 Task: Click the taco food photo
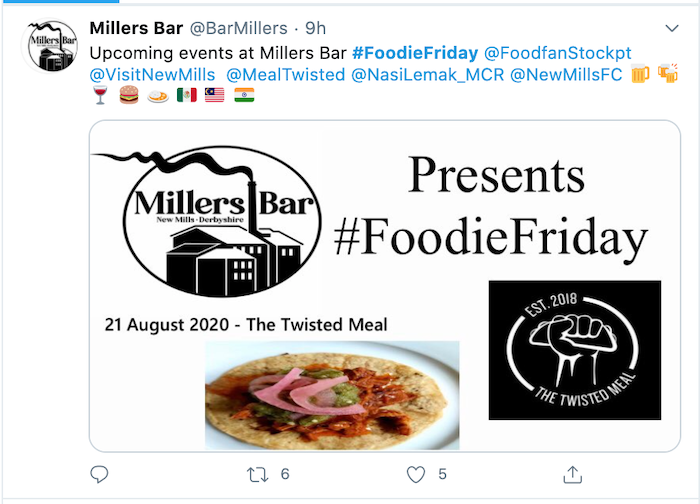[332, 394]
